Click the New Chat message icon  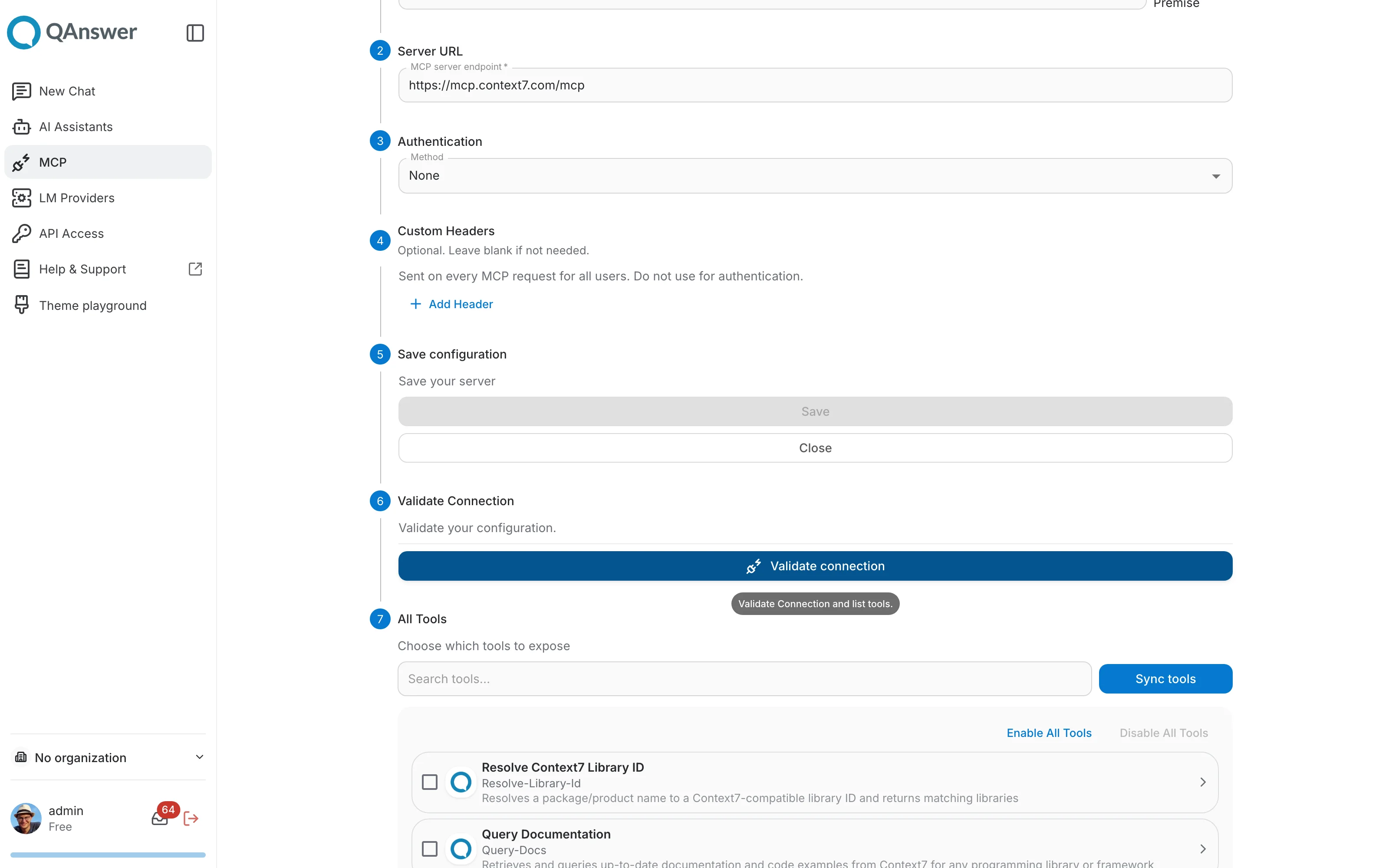click(x=22, y=91)
